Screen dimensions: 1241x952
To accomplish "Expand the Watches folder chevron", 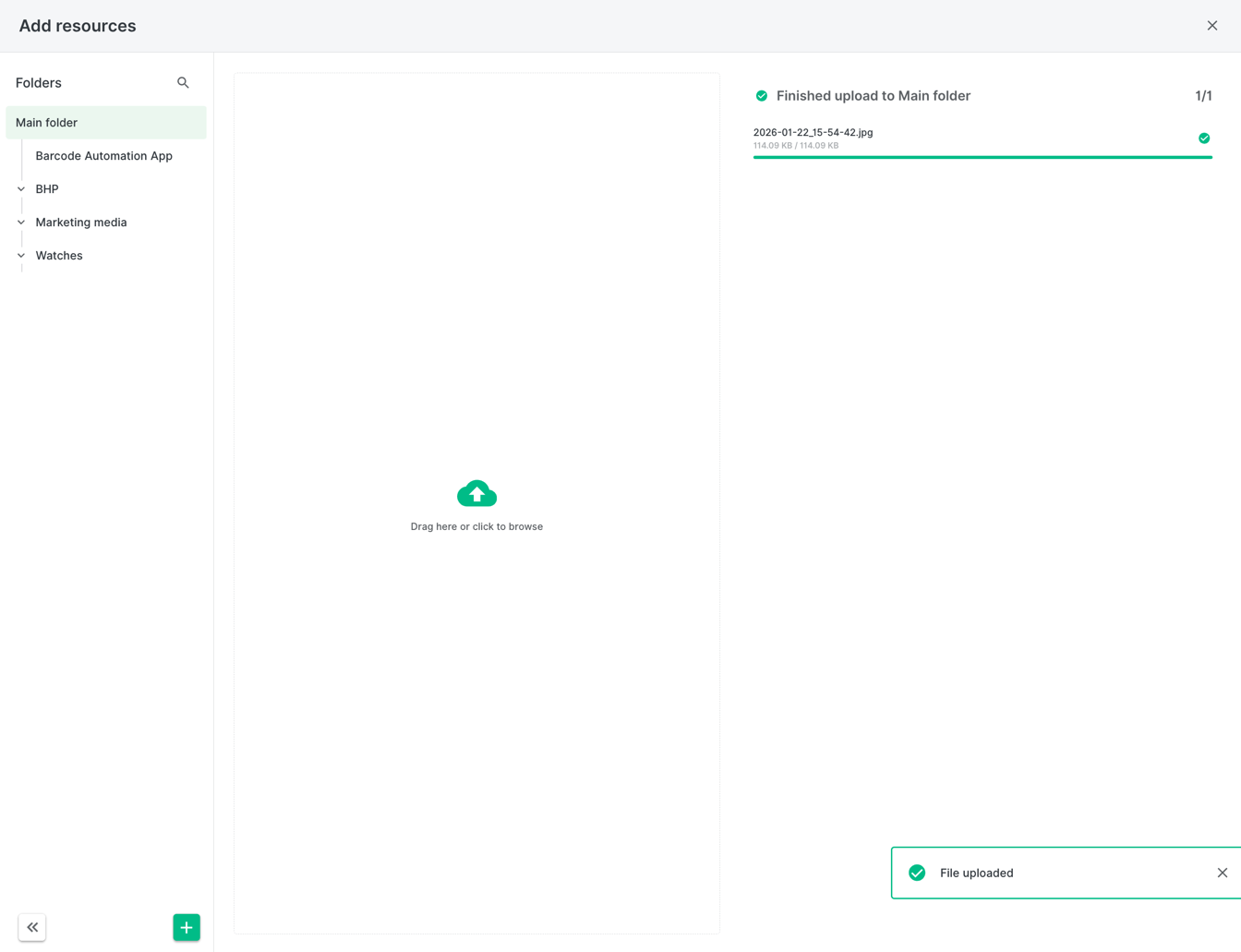I will (x=21, y=256).
